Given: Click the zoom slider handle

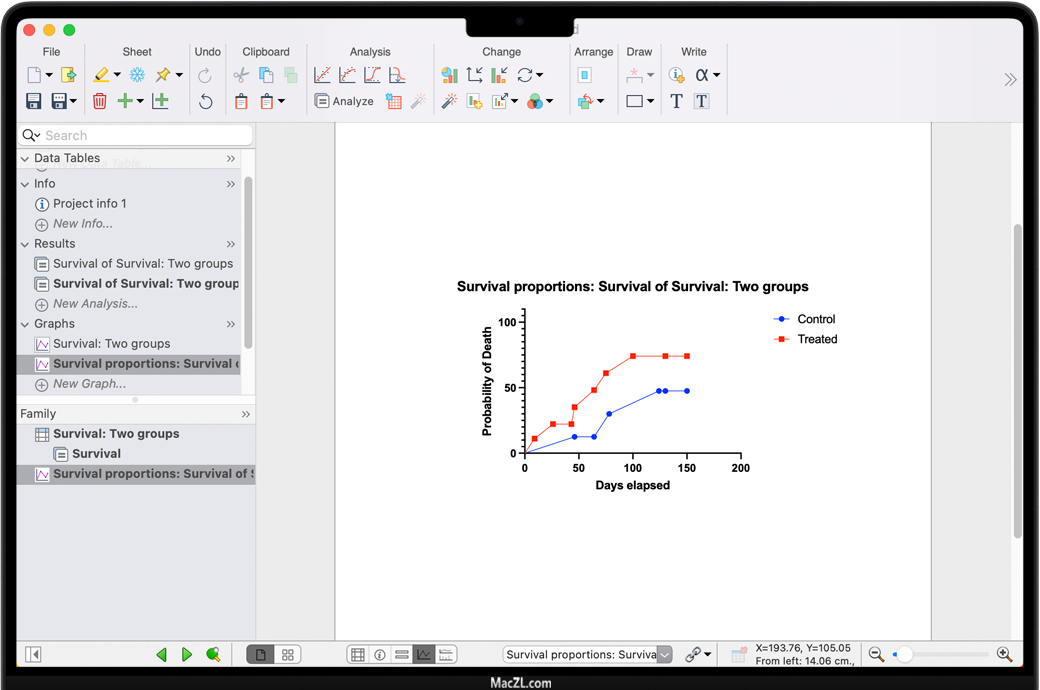Looking at the screenshot, I should 904,655.
